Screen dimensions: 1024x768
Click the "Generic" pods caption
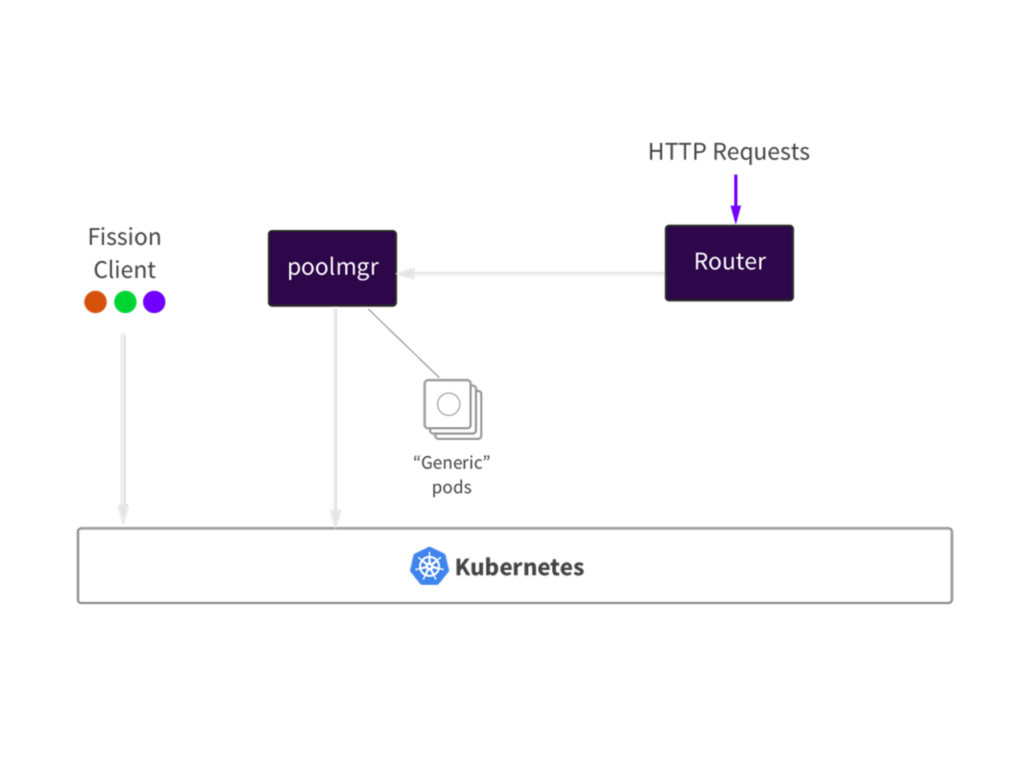[451, 475]
